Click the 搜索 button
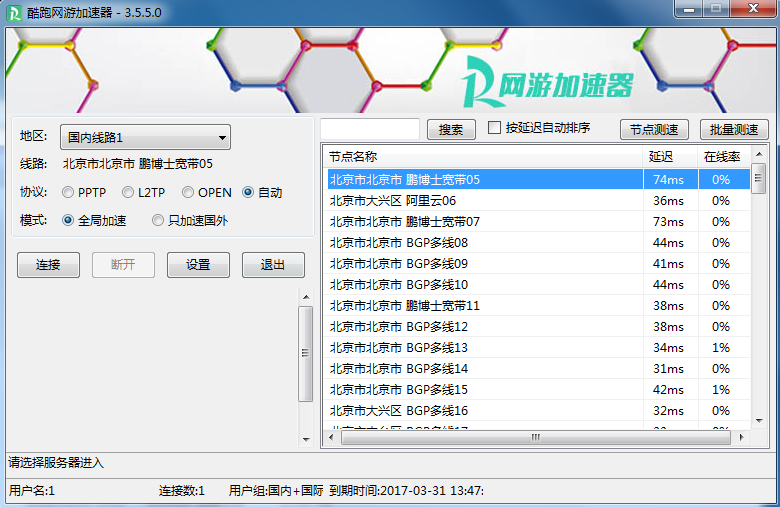The width and height of the screenshot is (780, 507). pyautogui.click(x=451, y=129)
